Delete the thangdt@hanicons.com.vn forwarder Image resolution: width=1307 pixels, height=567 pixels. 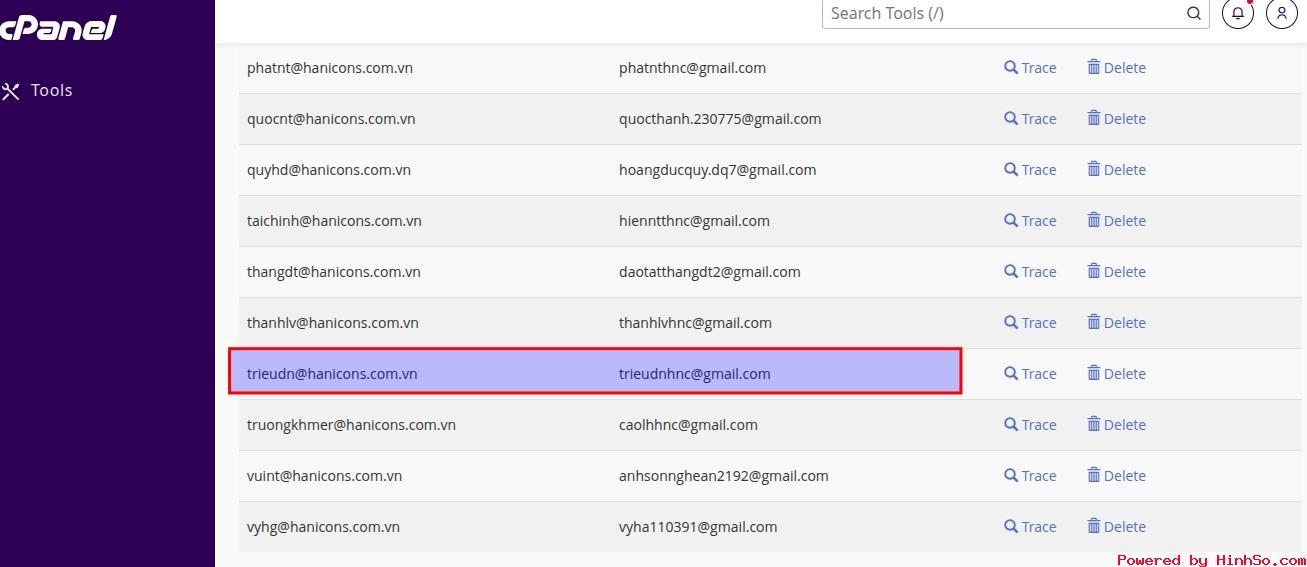coord(1116,272)
